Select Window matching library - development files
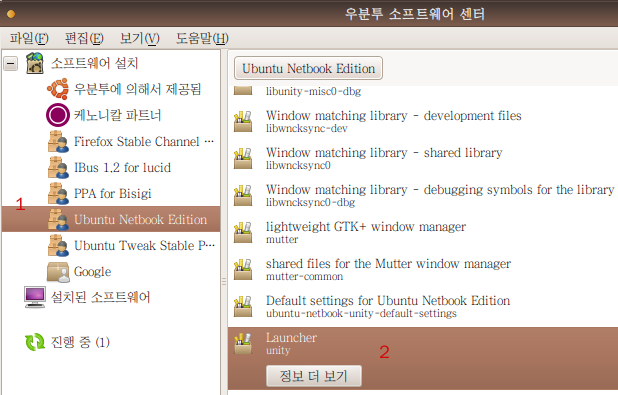Viewport: 618px width, 395px height. [393, 116]
